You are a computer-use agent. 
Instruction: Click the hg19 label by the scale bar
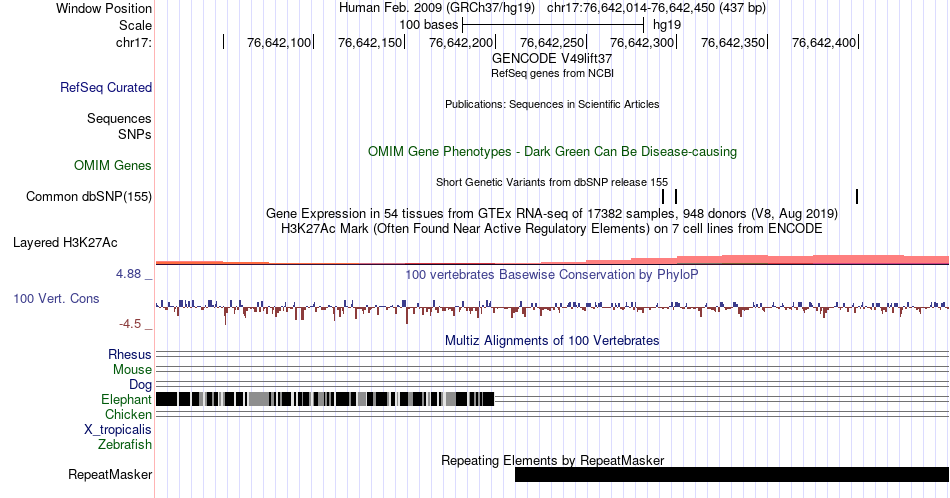coord(667,25)
